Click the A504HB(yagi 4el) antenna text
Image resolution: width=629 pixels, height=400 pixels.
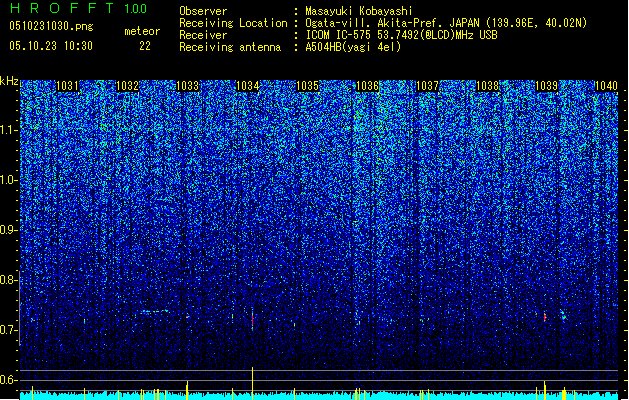[353, 47]
